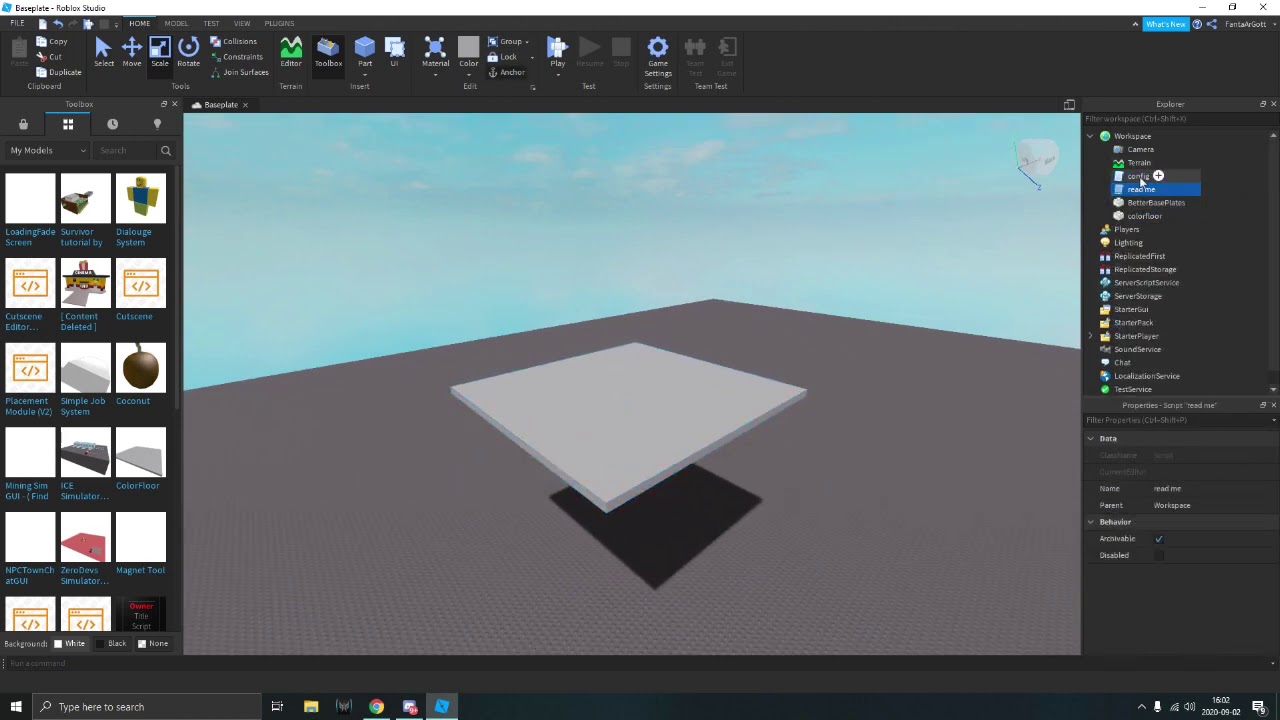This screenshot has width=1280, height=720.
Task: Select Black toolbox background
Action: tap(111, 643)
